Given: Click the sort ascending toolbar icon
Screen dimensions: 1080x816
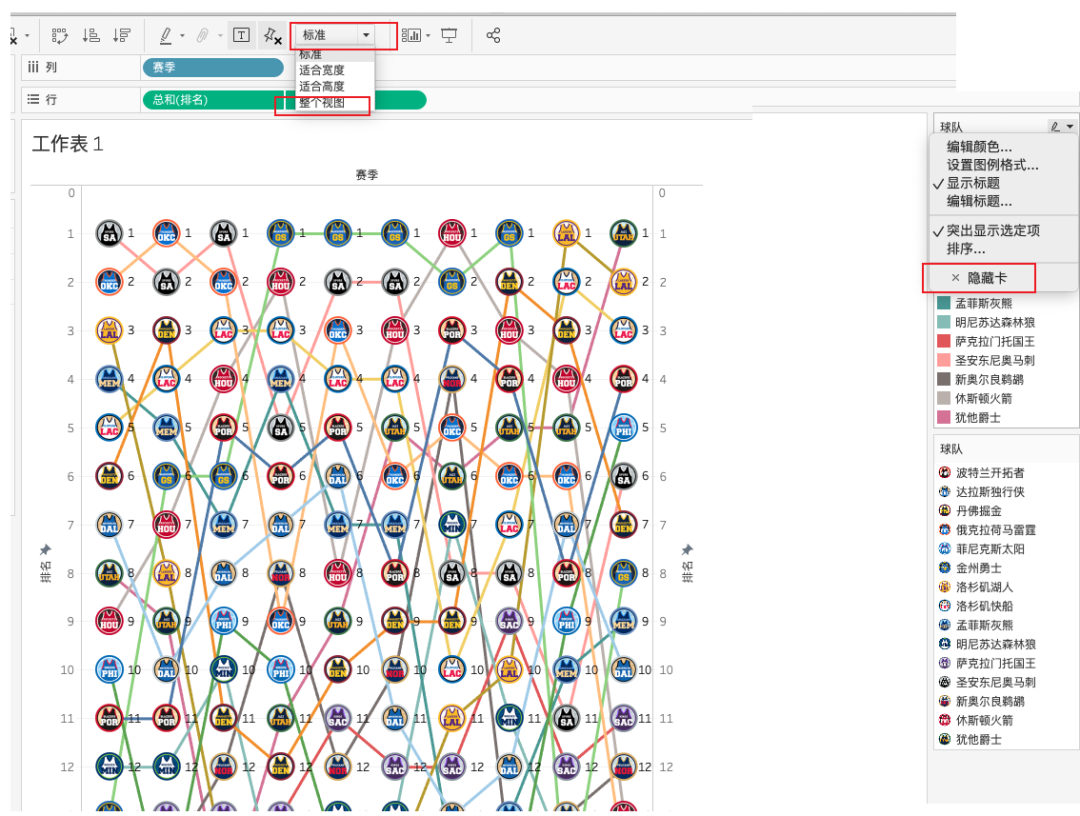Looking at the screenshot, I should (91, 35).
